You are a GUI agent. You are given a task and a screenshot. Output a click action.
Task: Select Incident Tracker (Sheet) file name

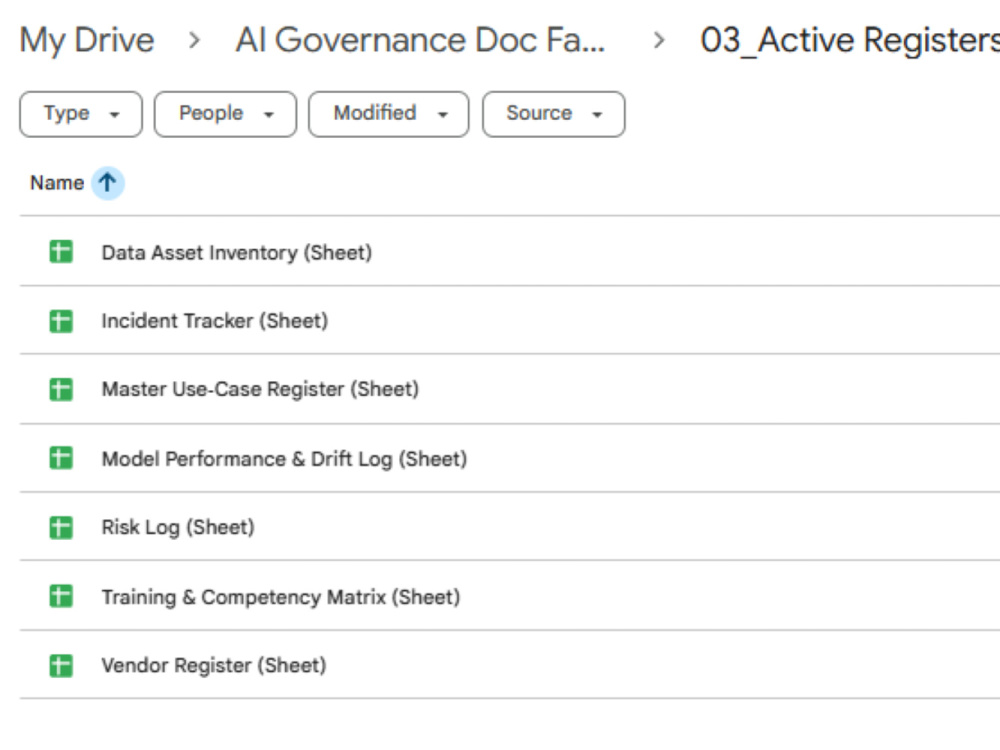click(215, 321)
